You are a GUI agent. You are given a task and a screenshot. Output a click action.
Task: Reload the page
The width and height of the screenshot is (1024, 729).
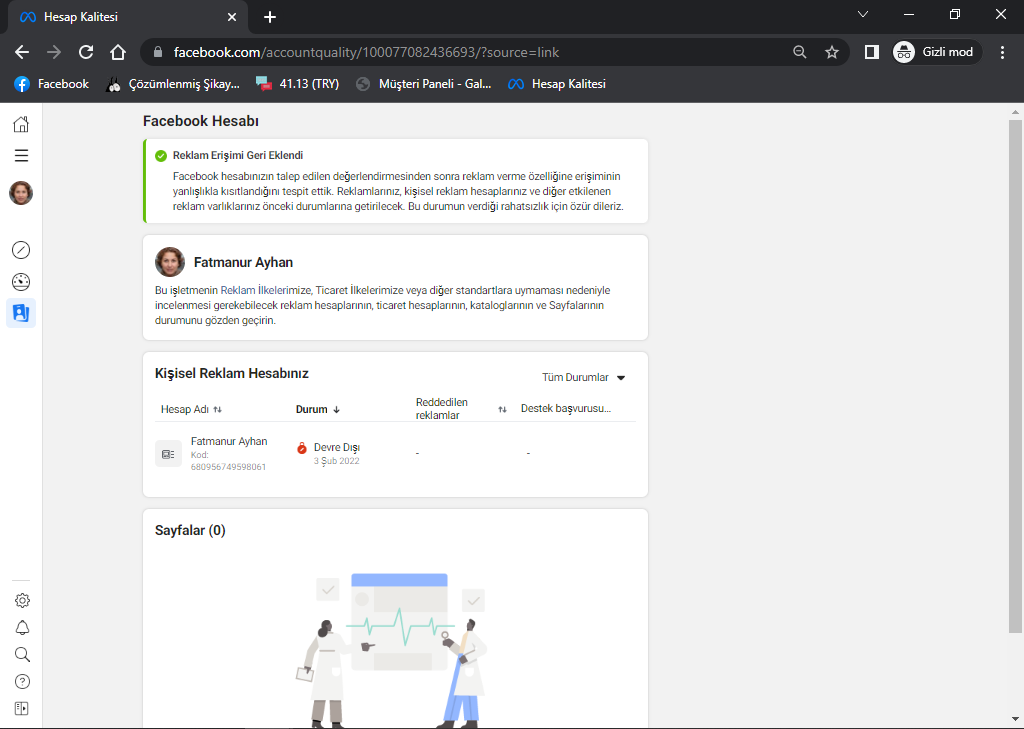(86, 52)
